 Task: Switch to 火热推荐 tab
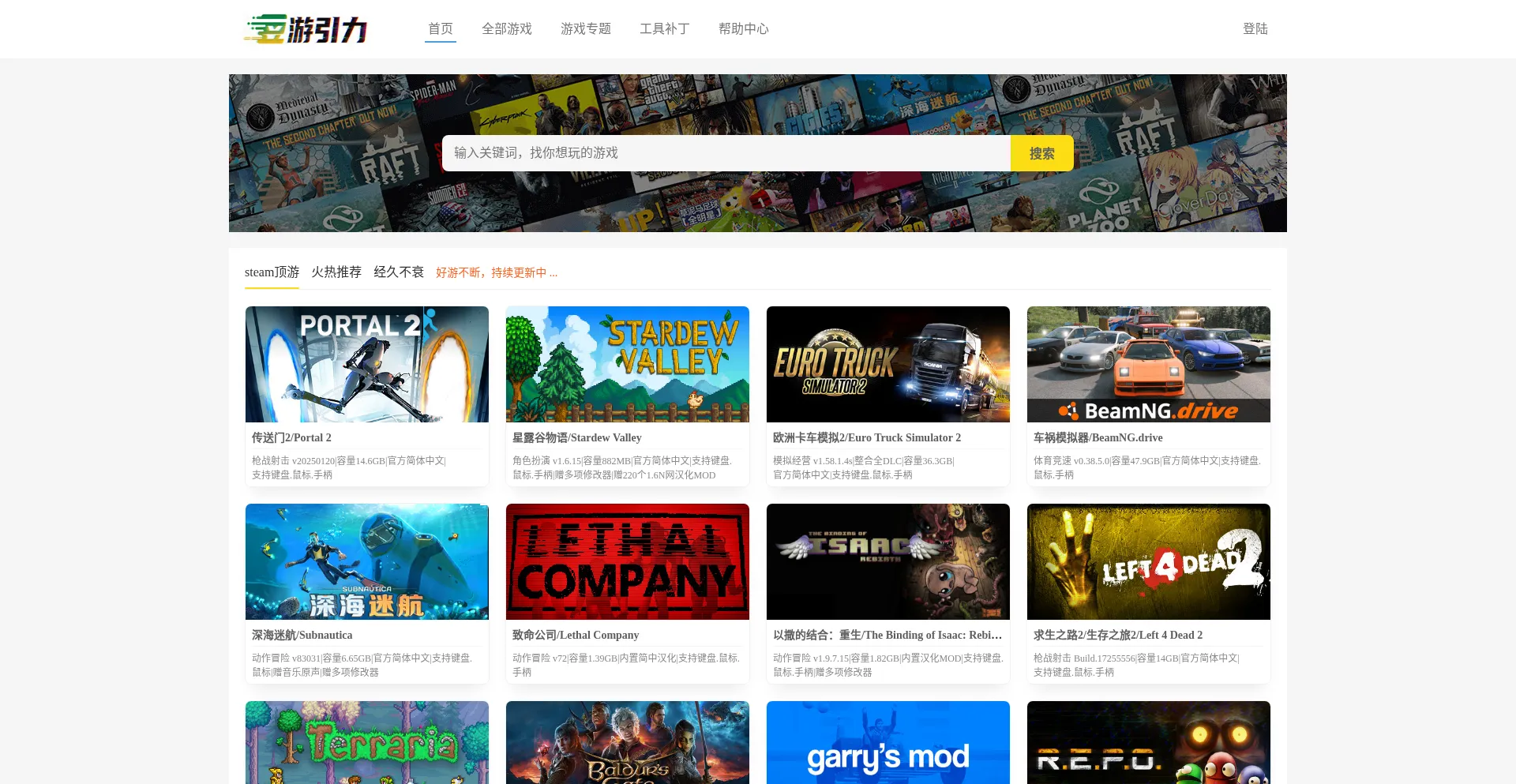click(336, 272)
